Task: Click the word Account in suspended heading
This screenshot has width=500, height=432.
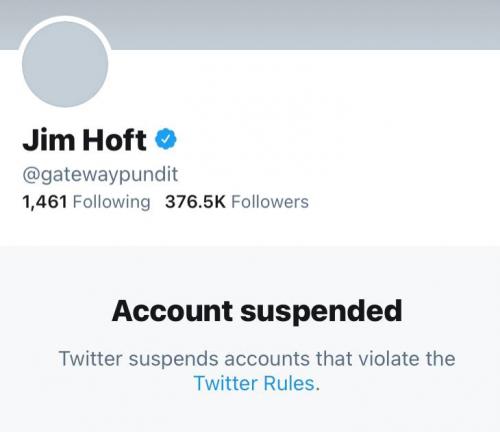Action: click(x=172, y=311)
